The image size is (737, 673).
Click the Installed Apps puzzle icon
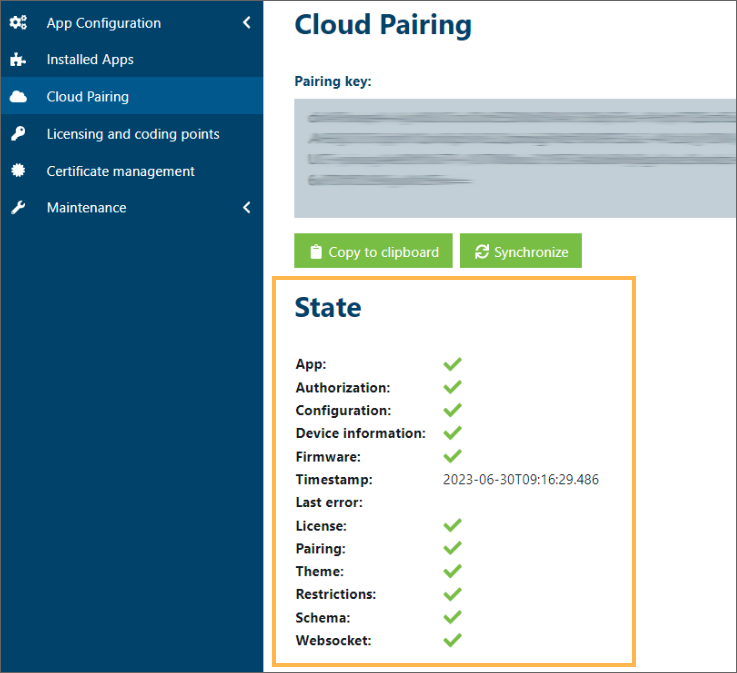pyautogui.click(x=18, y=60)
